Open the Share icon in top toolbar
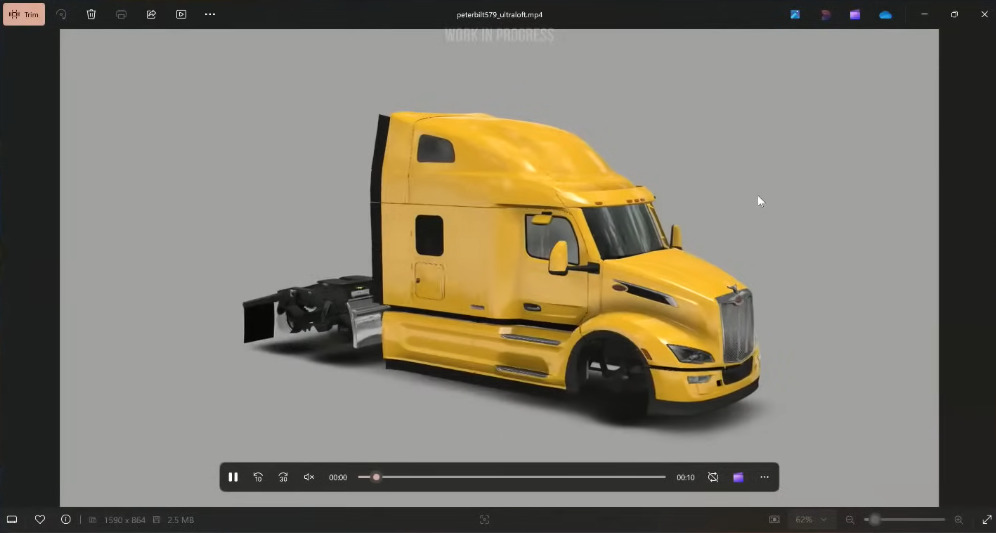 [151, 15]
